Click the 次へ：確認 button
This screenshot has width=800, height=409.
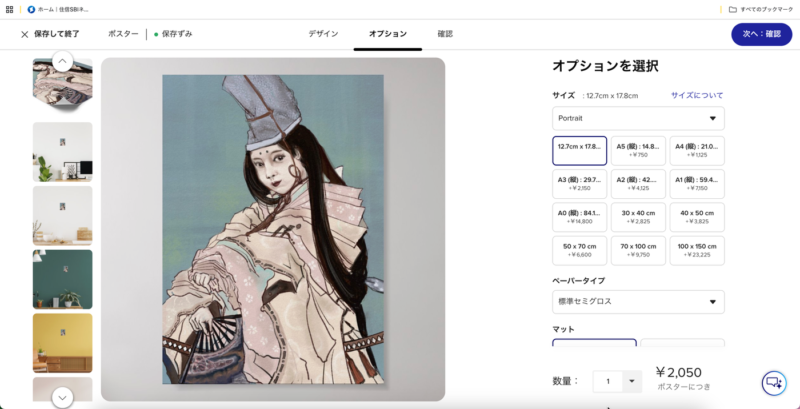(761, 34)
